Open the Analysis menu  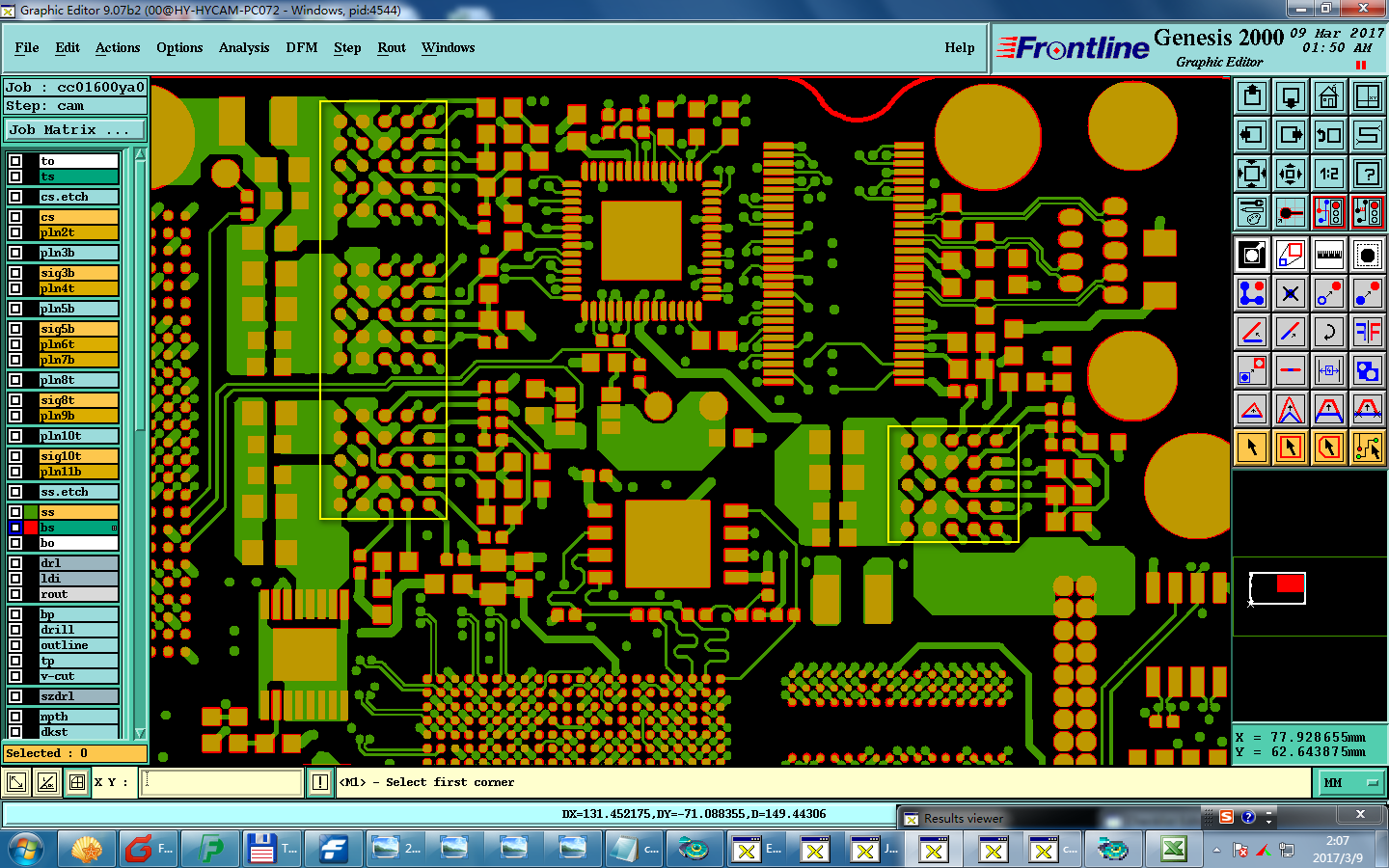(244, 47)
